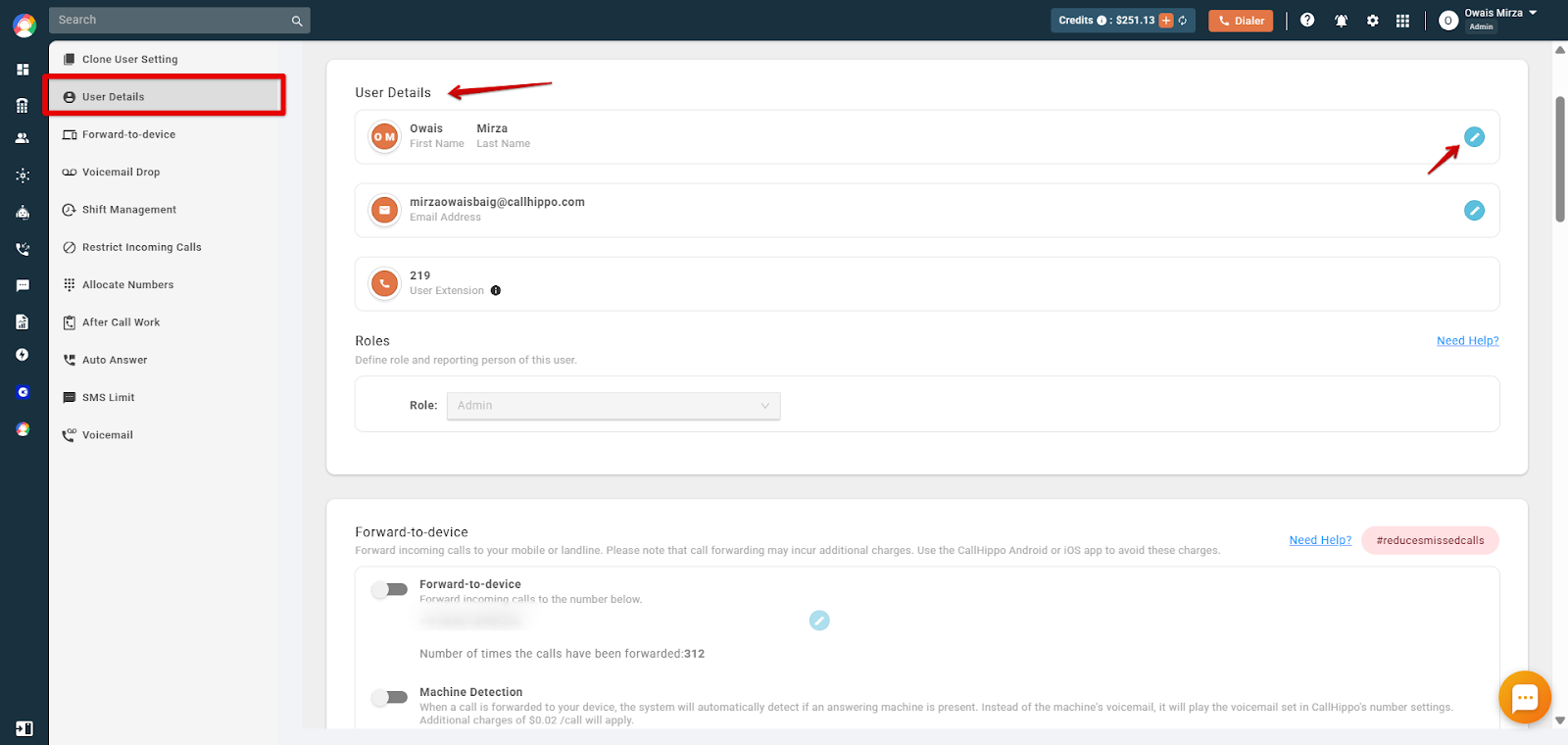Open the numbers building icon in left rail
1568x745 pixels.
[23, 106]
